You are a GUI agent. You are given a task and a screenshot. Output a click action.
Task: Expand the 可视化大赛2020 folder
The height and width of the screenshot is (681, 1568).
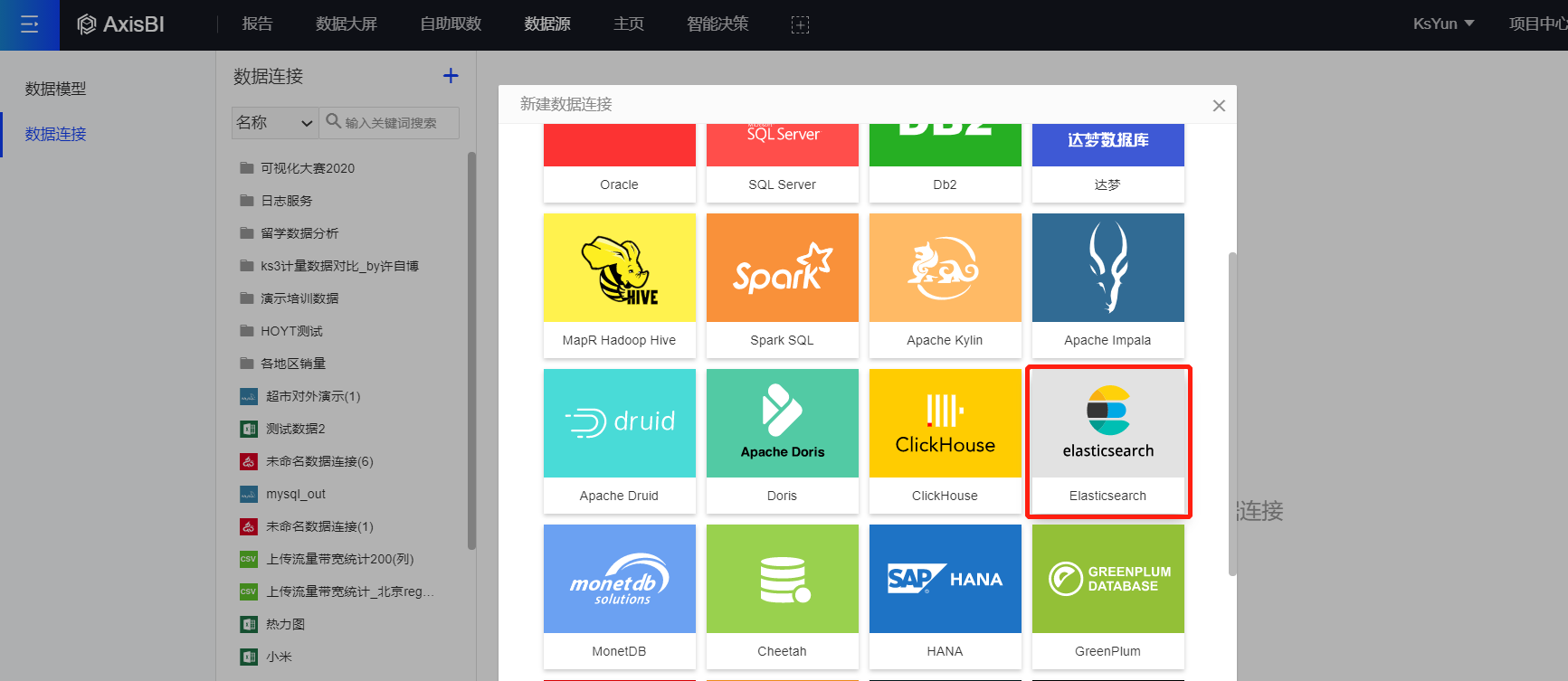[308, 168]
